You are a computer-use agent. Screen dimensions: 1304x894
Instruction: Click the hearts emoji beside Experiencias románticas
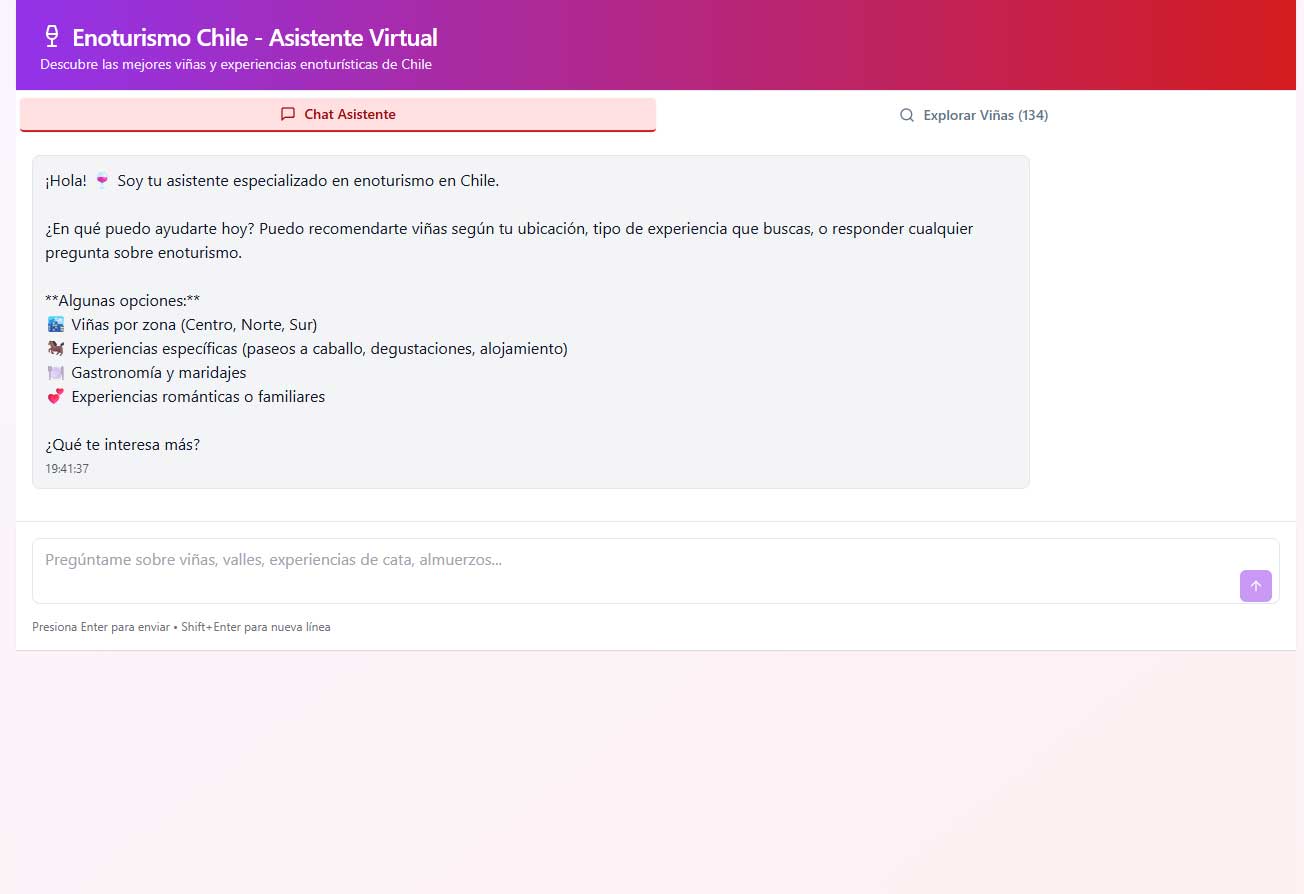[56, 397]
